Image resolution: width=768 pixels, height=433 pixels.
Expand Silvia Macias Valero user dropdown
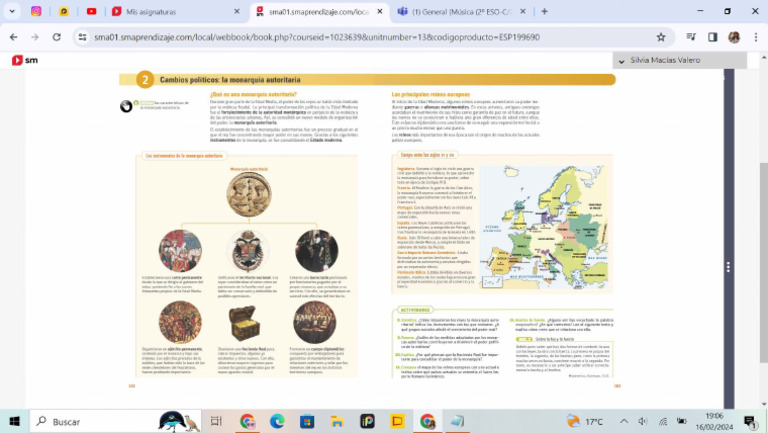click(679, 60)
